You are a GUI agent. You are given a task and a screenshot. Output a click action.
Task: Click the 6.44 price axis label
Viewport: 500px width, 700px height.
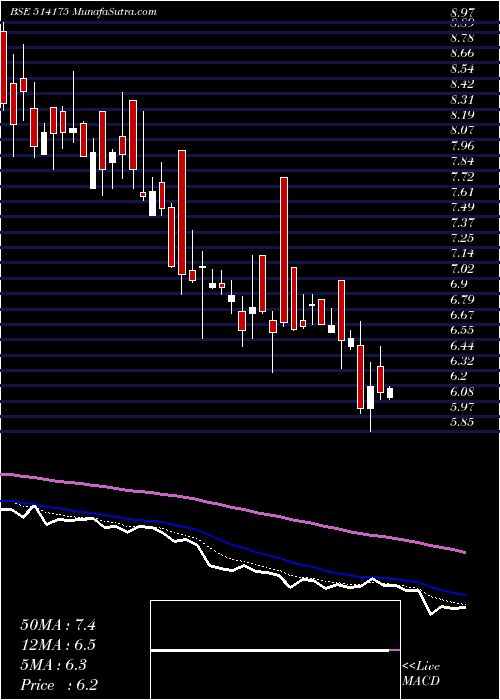tap(463, 346)
